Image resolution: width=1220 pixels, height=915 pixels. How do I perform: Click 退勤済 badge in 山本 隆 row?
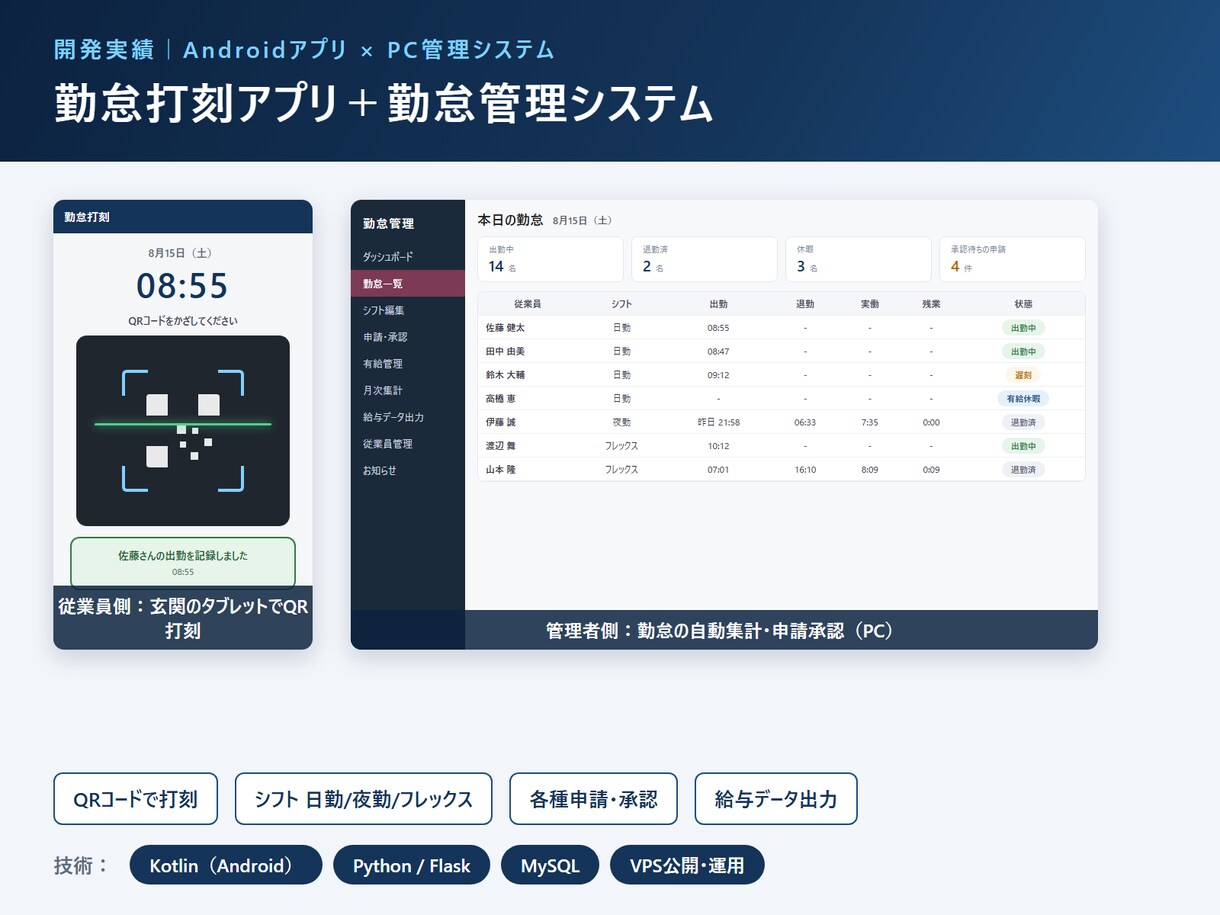tap(1023, 469)
